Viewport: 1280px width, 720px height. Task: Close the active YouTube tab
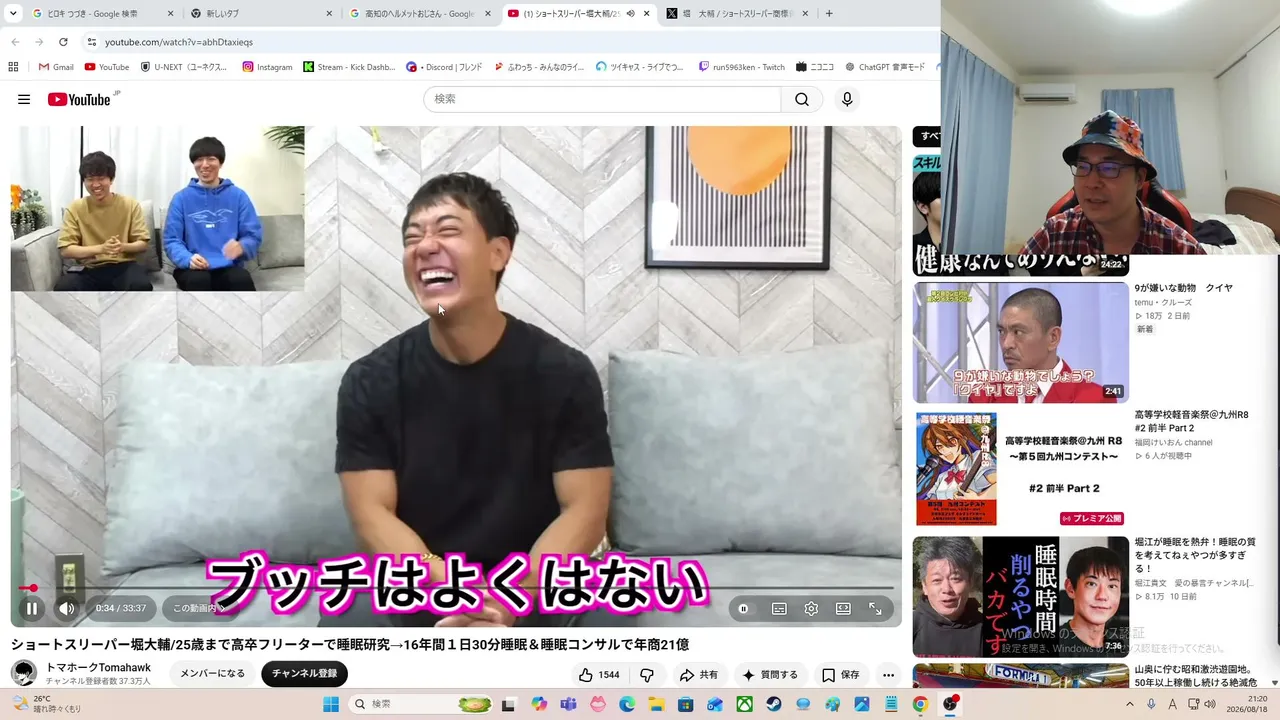(647, 14)
